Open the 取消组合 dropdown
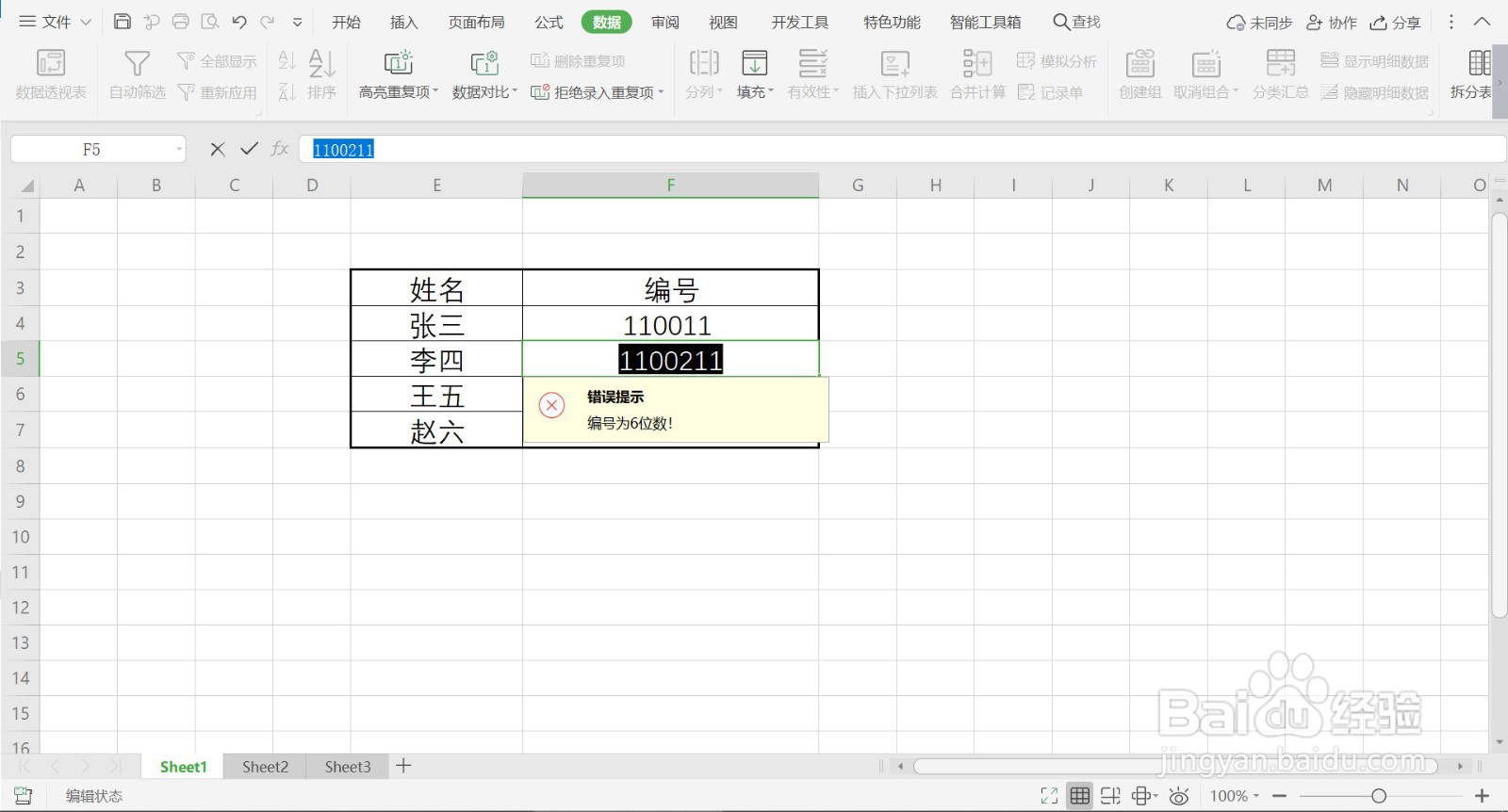Viewport: 1508px width, 812px height. coord(1205,92)
